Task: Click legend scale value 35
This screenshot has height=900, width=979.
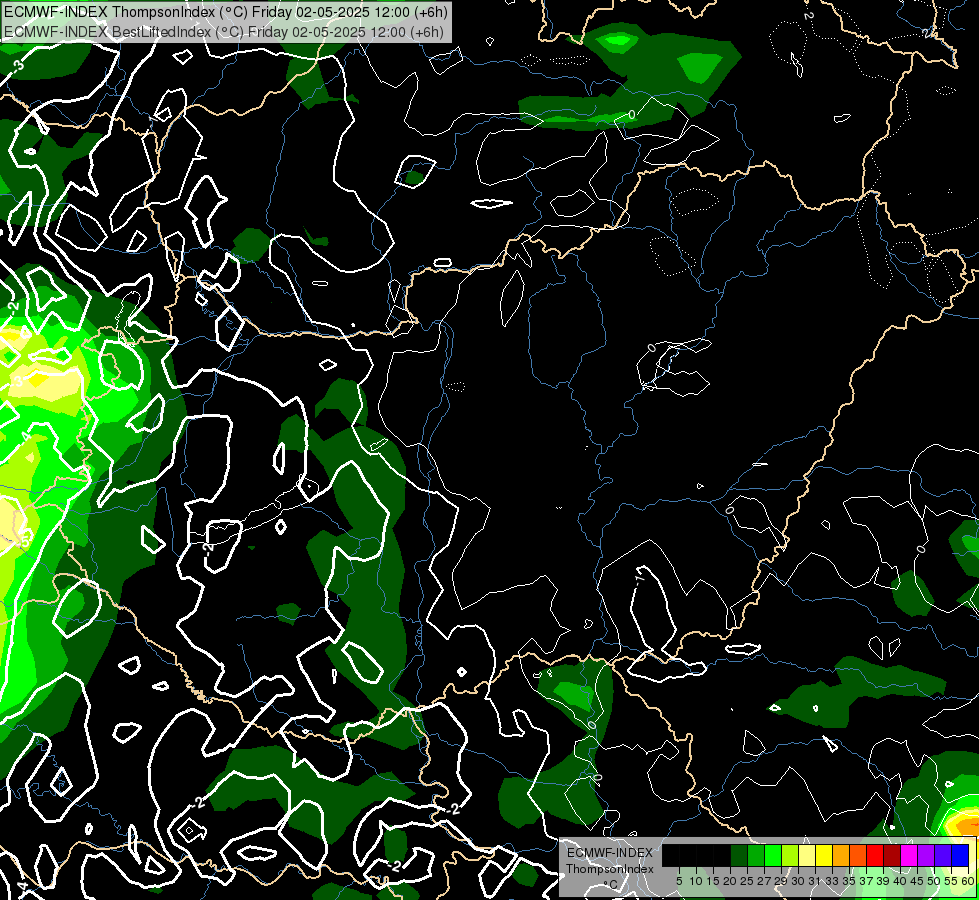Action: click(849, 881)
